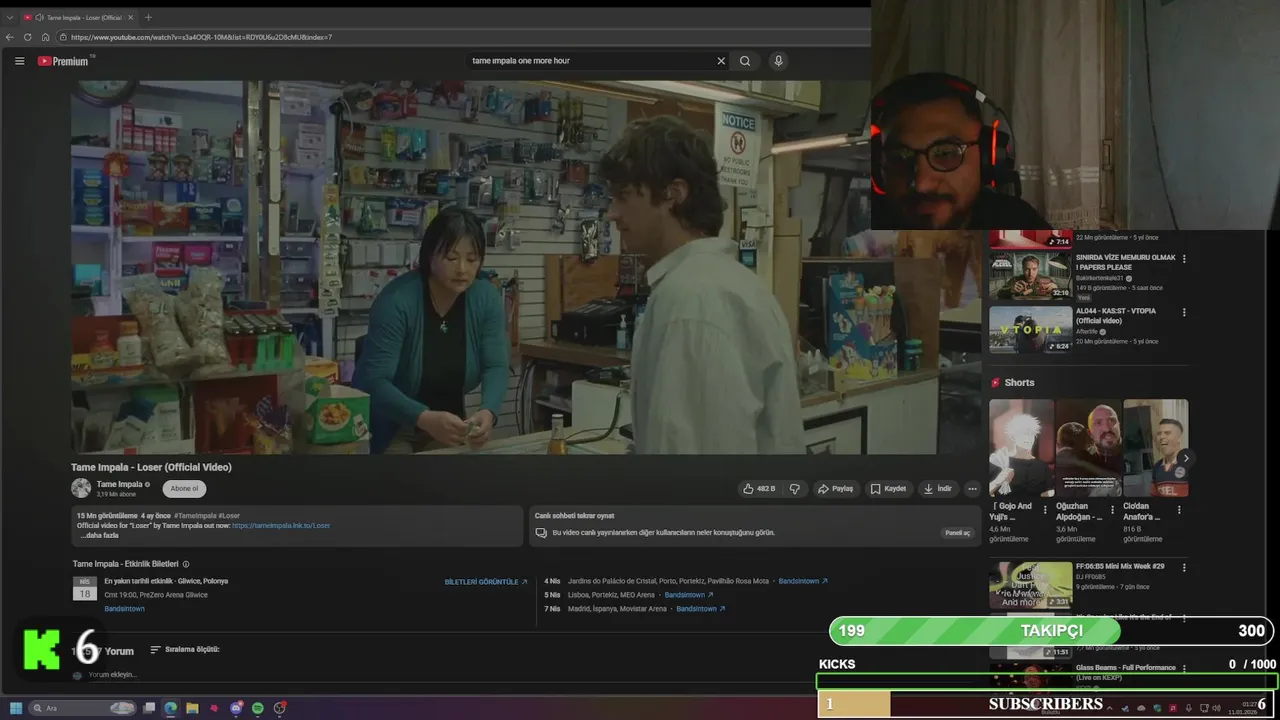Open Gojo And Yuji's short thumbnail
The height and width of the screenshot is (720, 1280).
coord(1021,448)
